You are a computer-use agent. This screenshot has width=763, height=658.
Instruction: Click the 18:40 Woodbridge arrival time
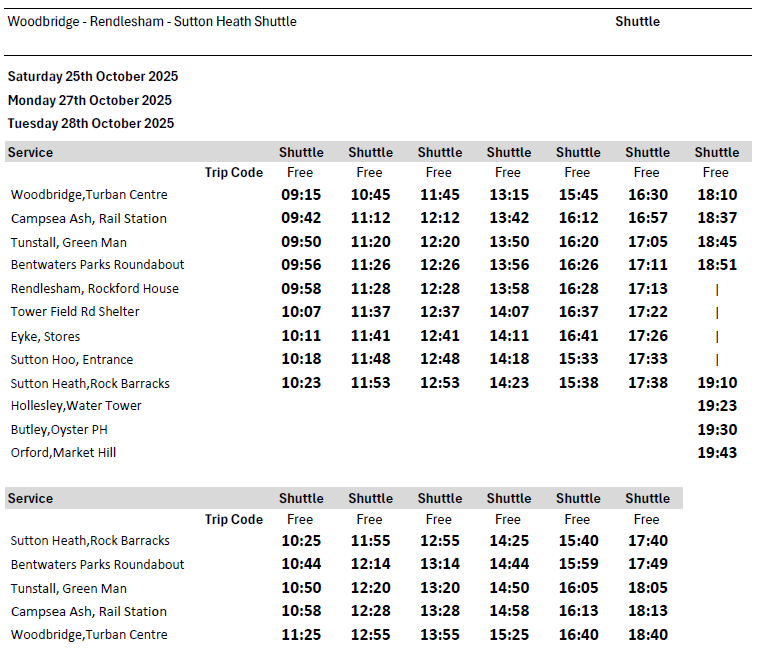647,635
